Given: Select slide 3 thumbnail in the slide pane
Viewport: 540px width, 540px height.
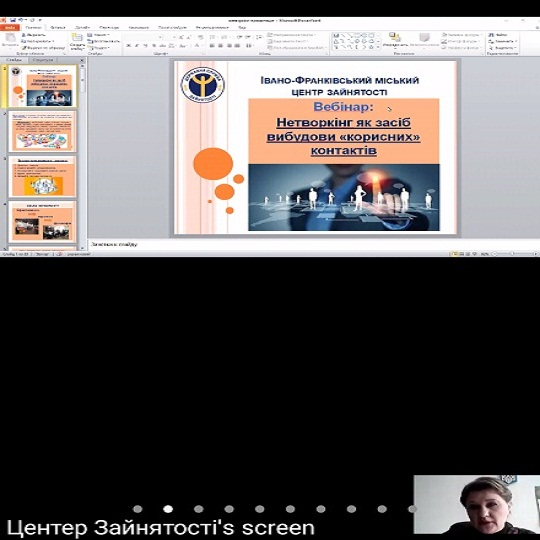Looking at the screenshot, I should (42, 177).
